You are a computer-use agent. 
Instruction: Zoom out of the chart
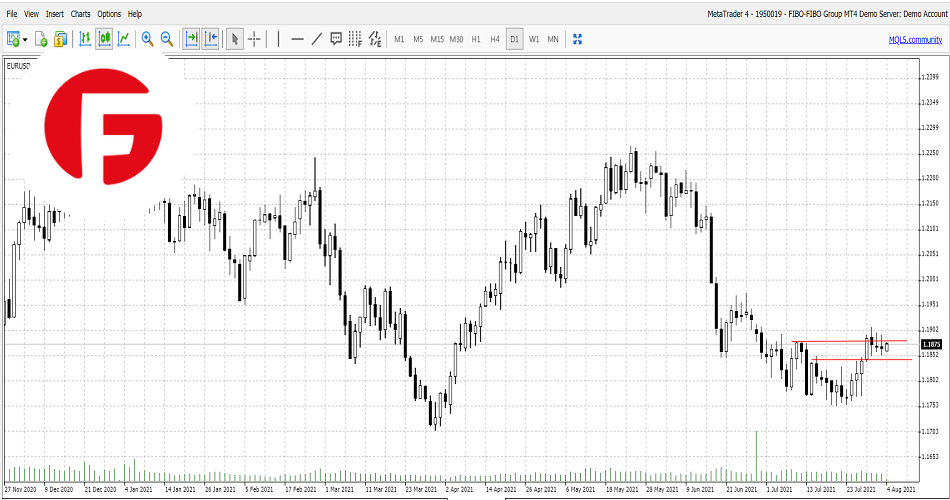pyautogui.click(x=167, y=39)
